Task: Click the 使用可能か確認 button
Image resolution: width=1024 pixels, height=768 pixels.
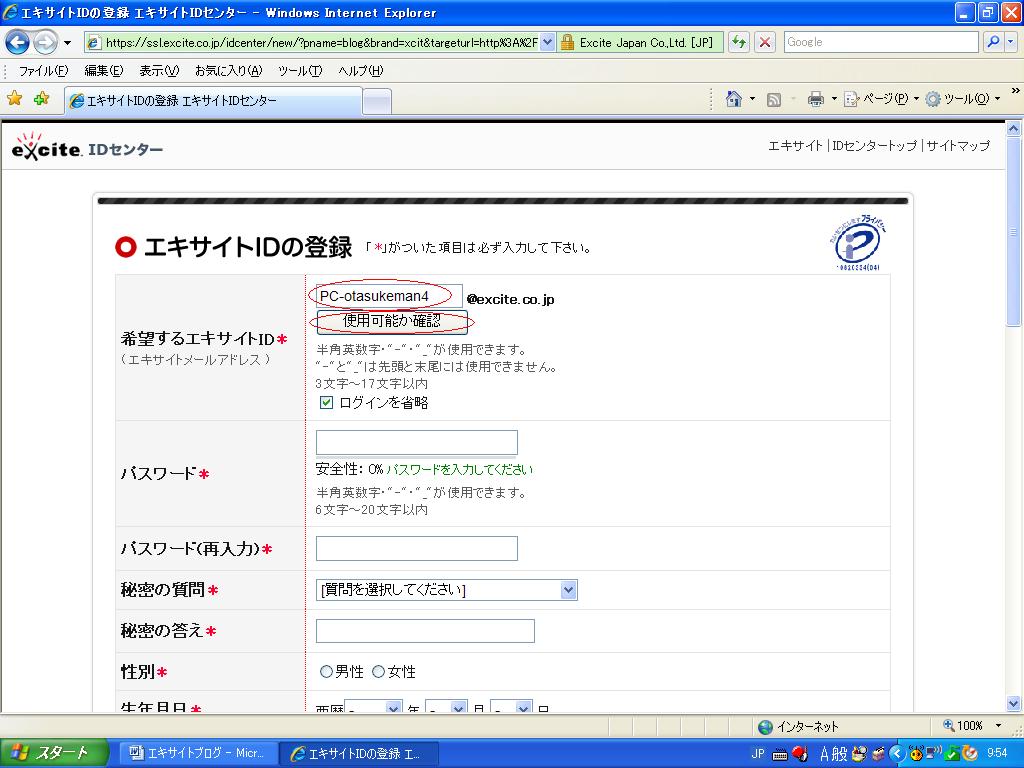Action: [x=392, y=321]
